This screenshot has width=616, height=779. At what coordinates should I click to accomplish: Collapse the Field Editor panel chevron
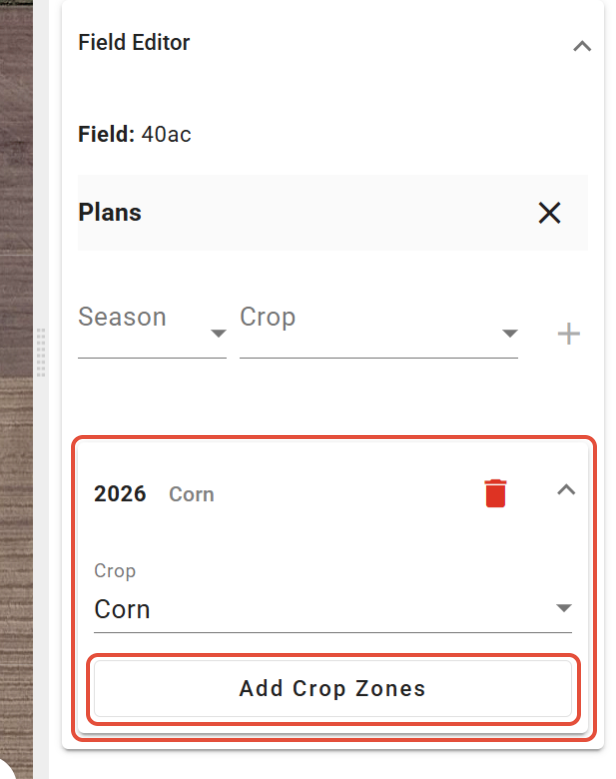(581, 45)
